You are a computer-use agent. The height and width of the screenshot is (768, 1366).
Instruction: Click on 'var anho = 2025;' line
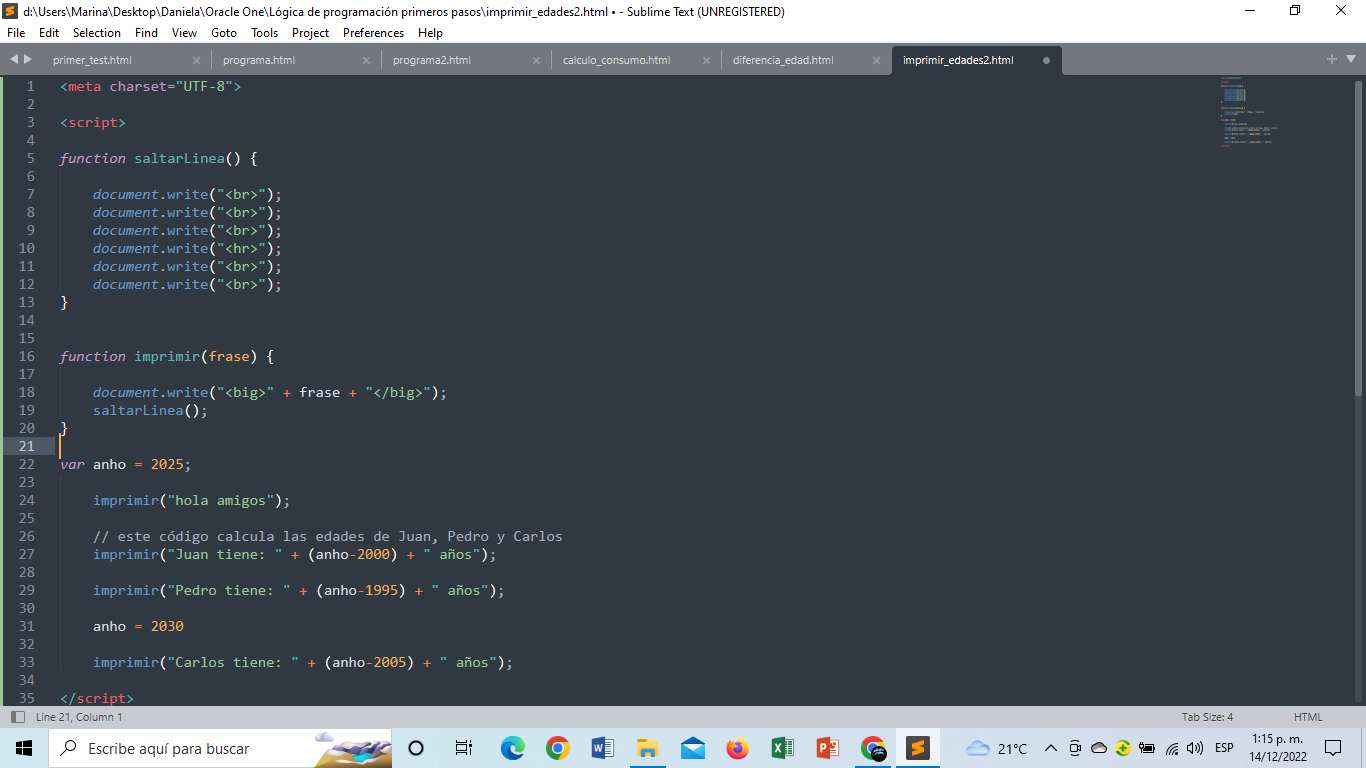[x=125, y=464]
